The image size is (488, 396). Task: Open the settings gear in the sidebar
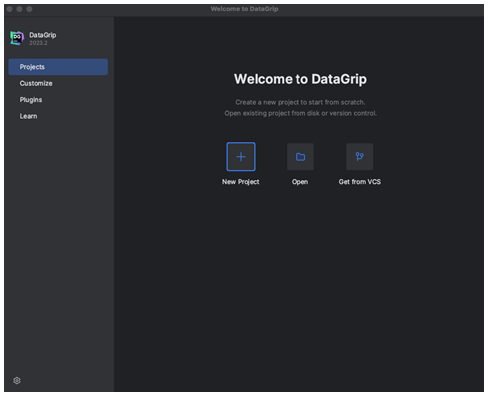pos(17,380)
